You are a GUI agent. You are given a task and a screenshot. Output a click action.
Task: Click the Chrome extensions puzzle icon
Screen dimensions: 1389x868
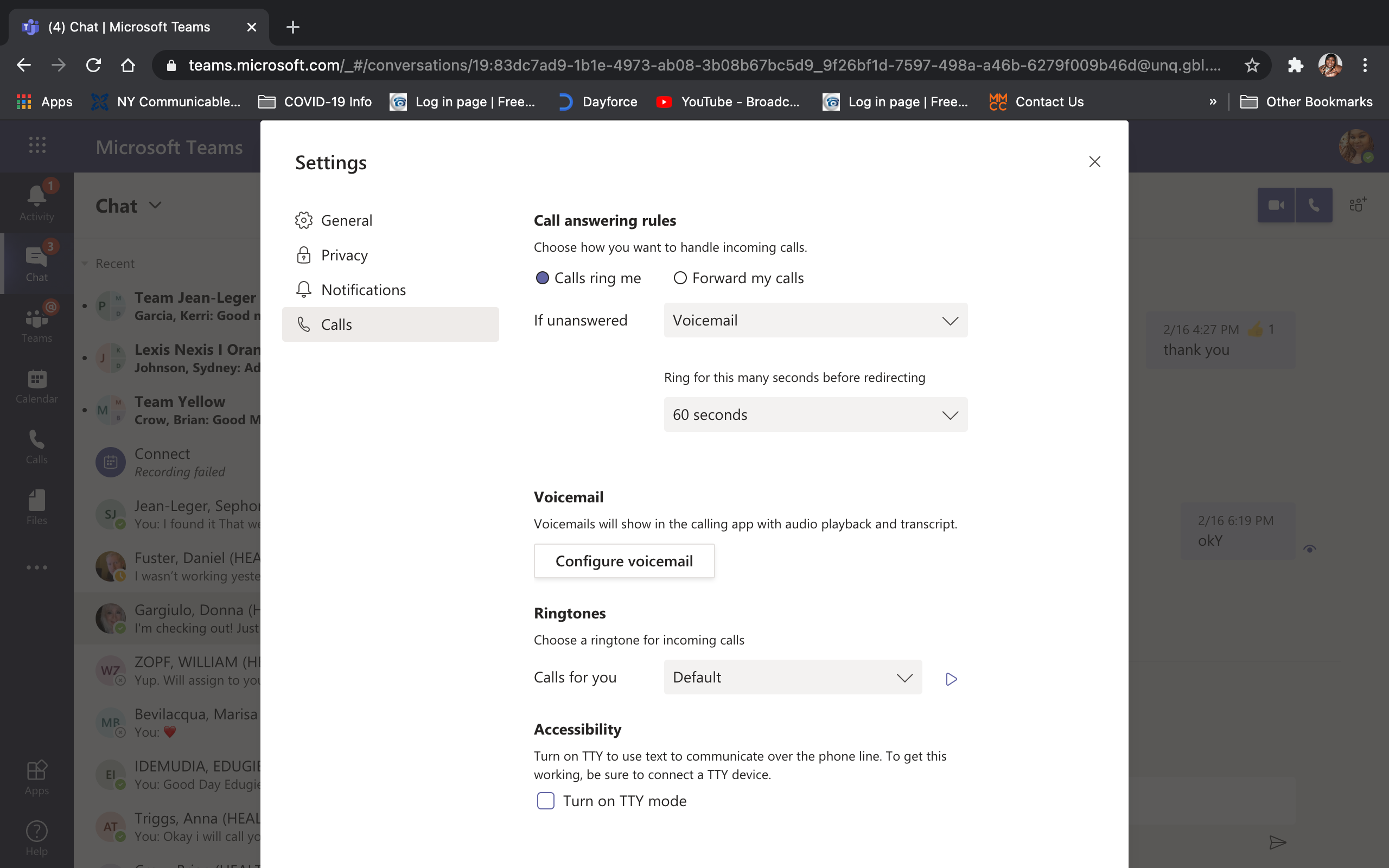[1296, 65]
